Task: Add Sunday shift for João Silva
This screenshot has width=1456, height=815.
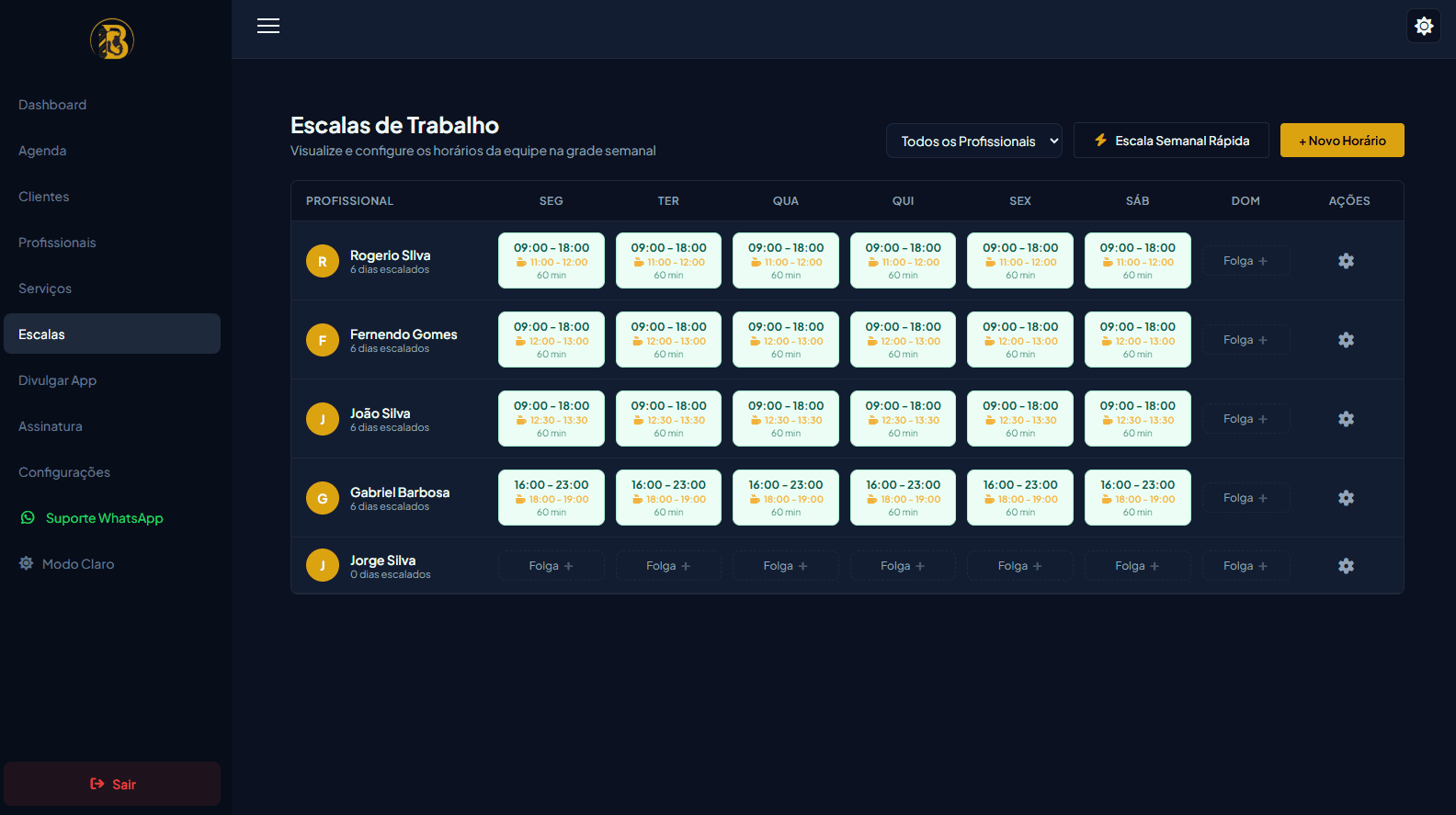Action: [x=1246, y=419]
